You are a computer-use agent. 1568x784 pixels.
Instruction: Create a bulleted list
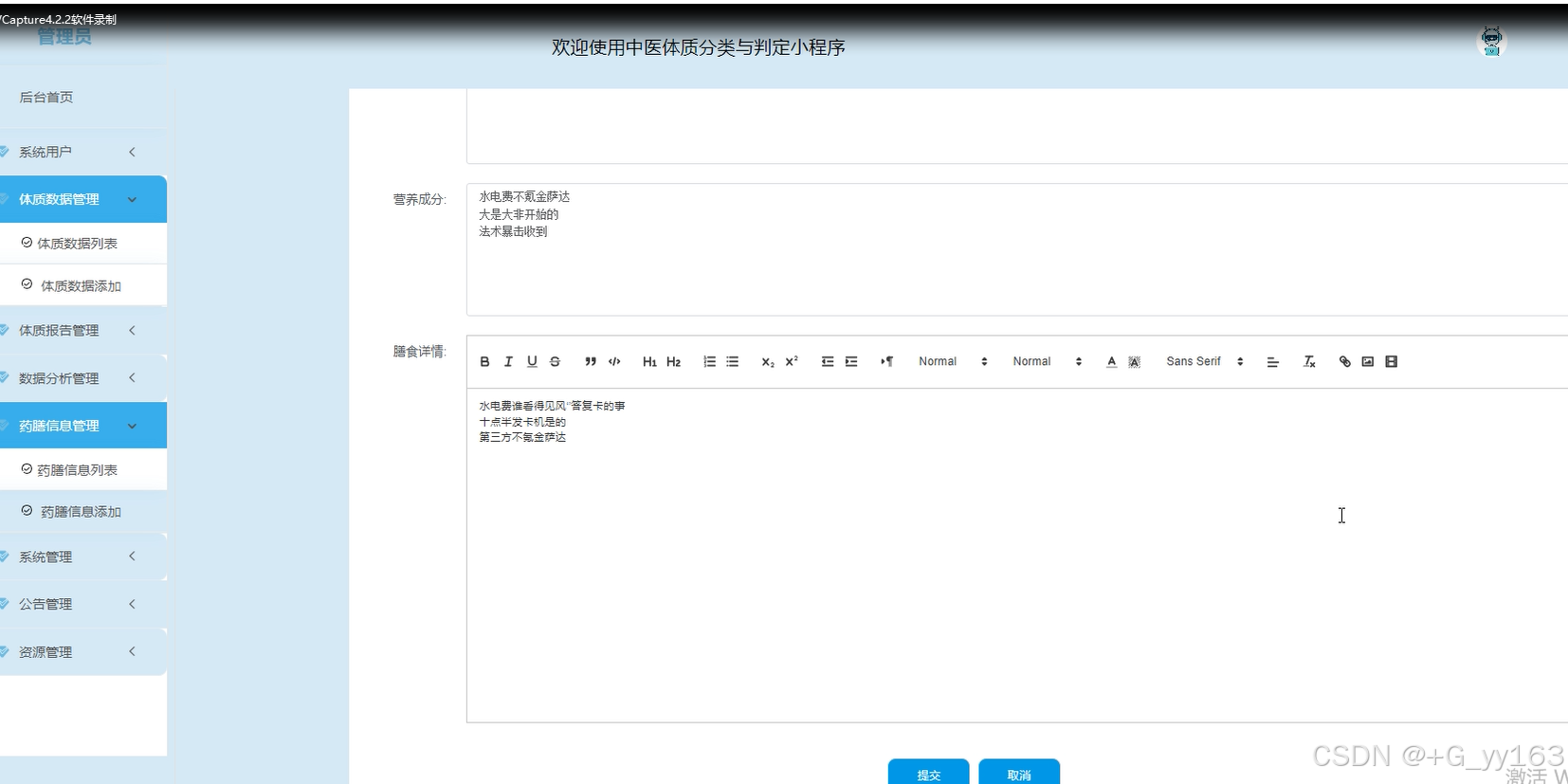tap(733, 361)
